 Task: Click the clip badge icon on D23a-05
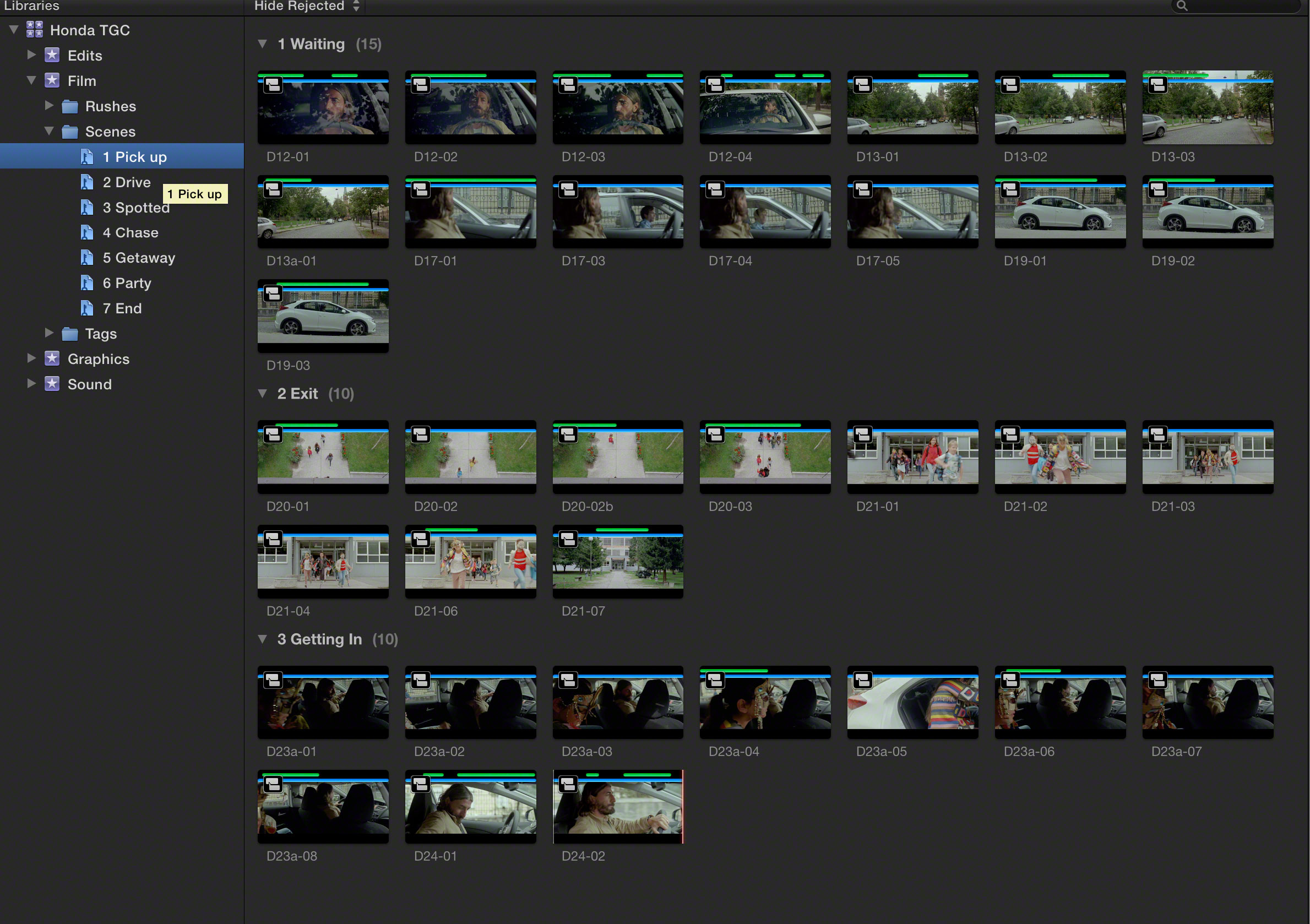(x=863, y=680)
